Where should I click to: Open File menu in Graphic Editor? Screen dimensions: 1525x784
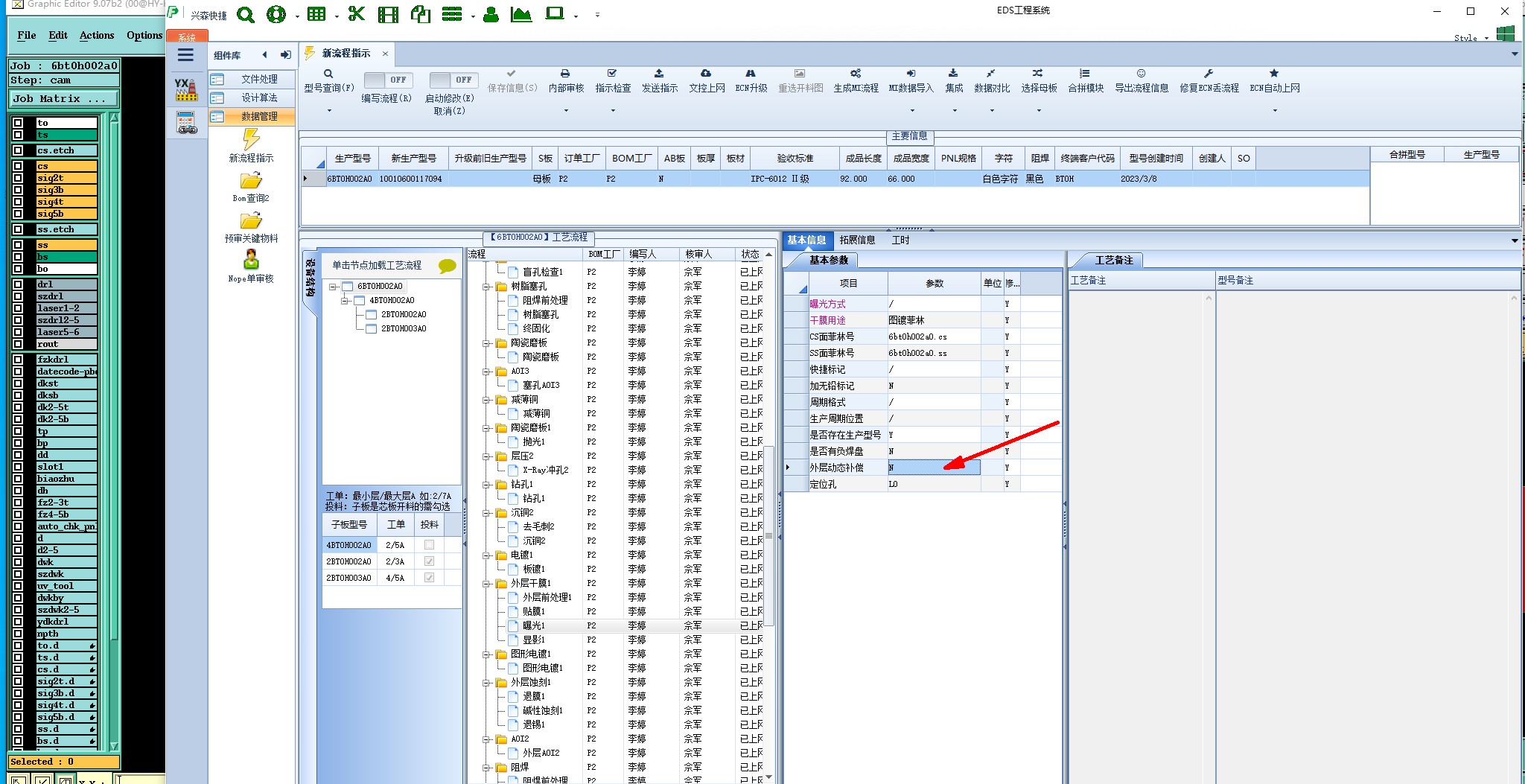pyautogui.click(x=27, y=35)
